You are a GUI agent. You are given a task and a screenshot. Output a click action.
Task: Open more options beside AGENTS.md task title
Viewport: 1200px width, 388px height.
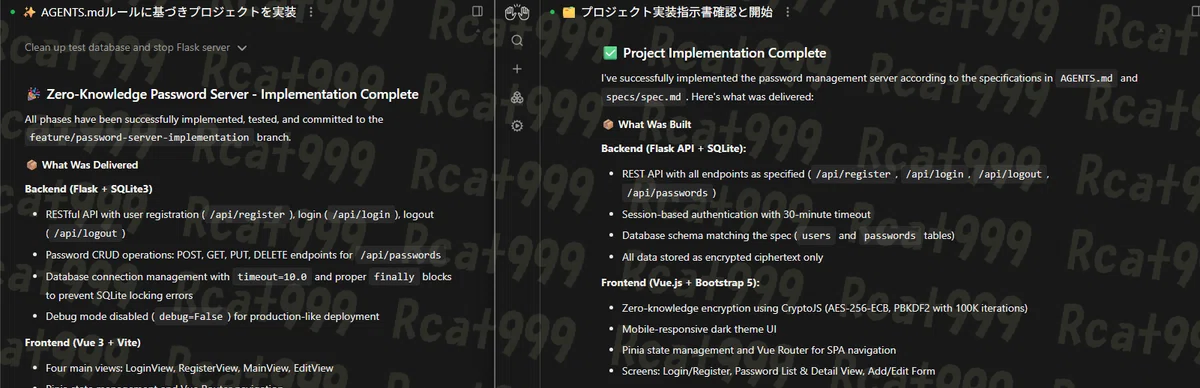point(311,11)
